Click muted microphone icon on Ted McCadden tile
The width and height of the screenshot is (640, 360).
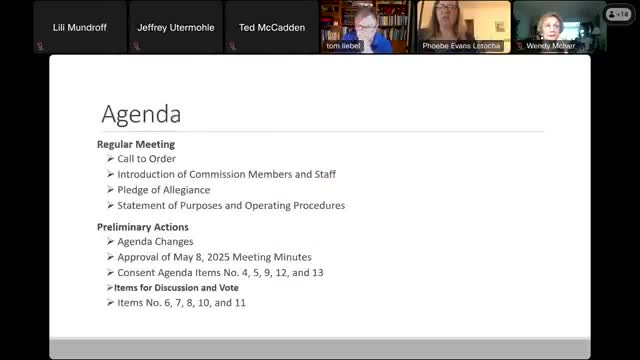[232, 46]
